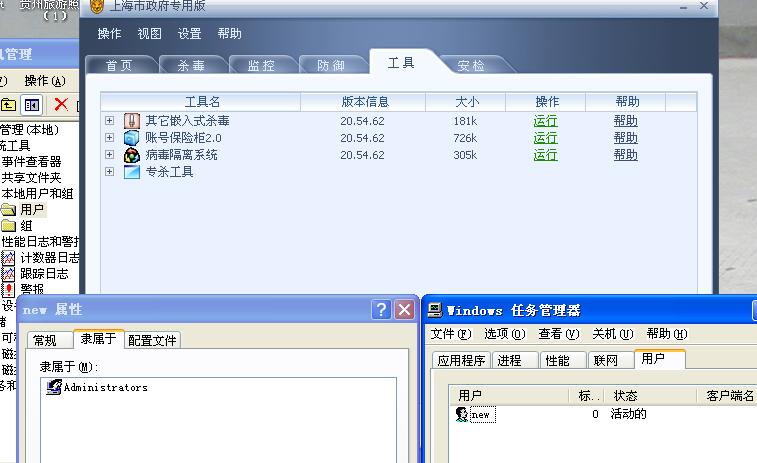Switch to the 杀毒 tab
The width and height of the screenshot is (757, 463).
(x=191, y=65)
